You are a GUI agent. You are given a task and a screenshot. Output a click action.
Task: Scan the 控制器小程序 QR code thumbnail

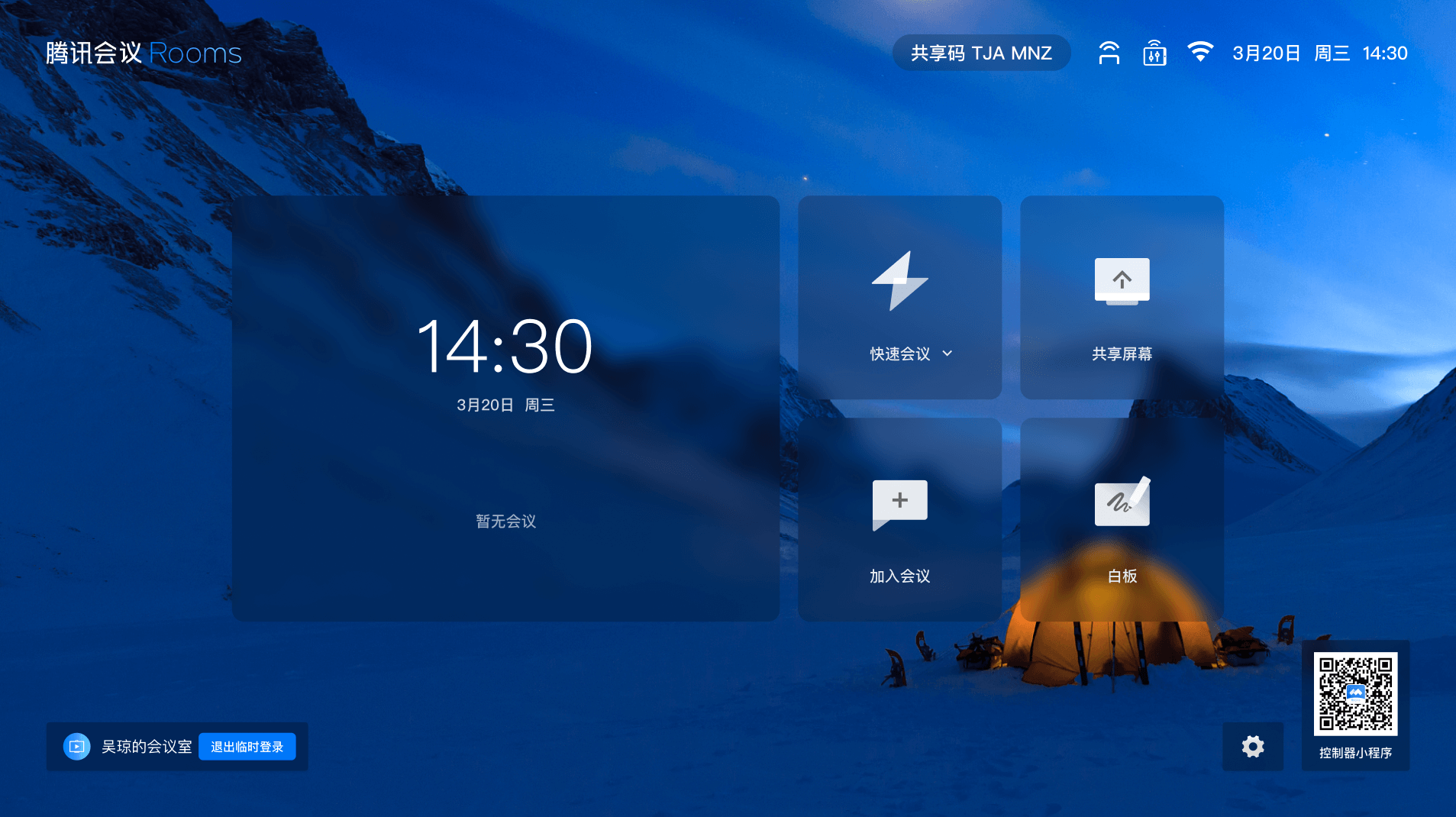pos(1356,693)
